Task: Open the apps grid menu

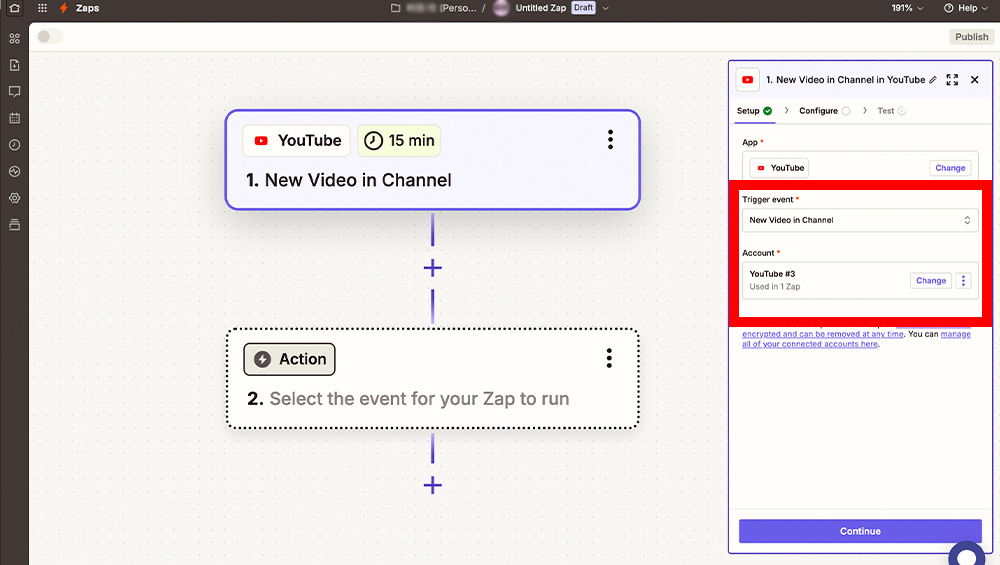Action: click(x=42, y=8)
